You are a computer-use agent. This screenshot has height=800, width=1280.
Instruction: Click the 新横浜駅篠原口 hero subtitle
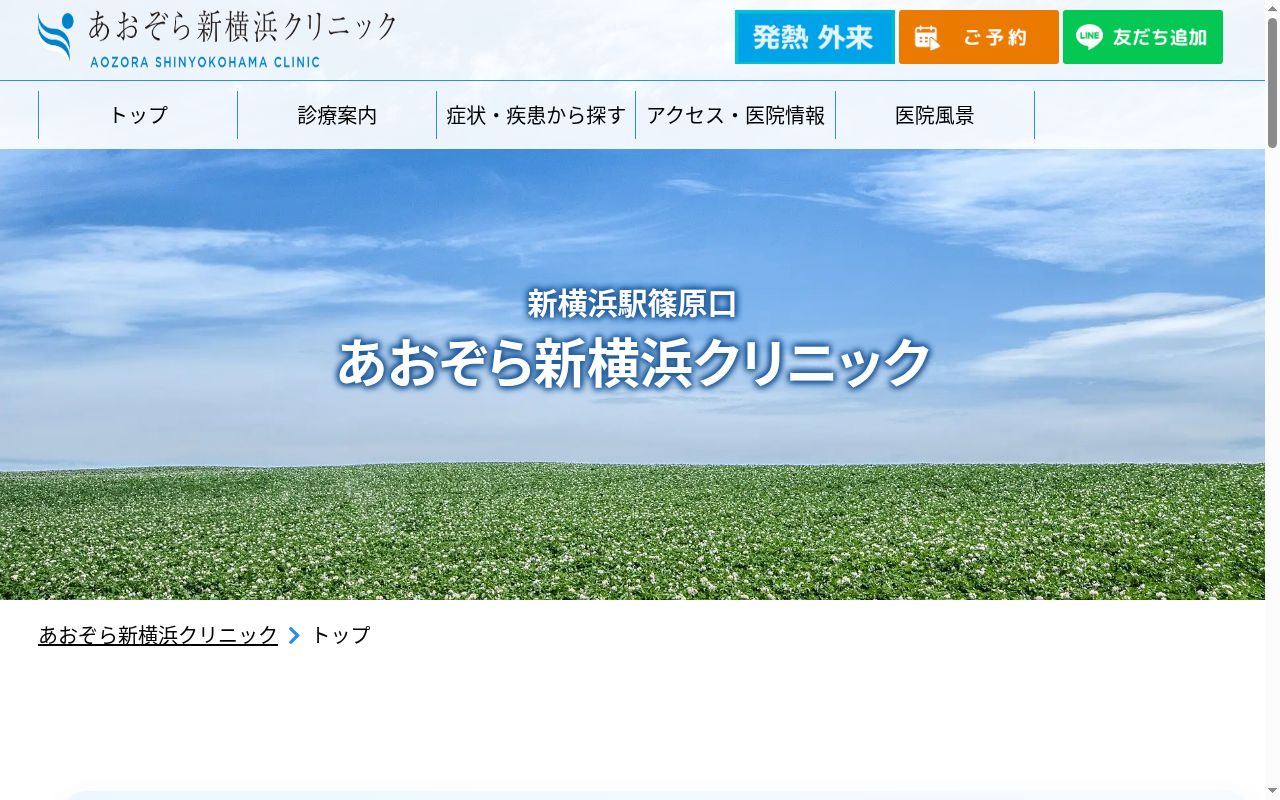point(632,303)
